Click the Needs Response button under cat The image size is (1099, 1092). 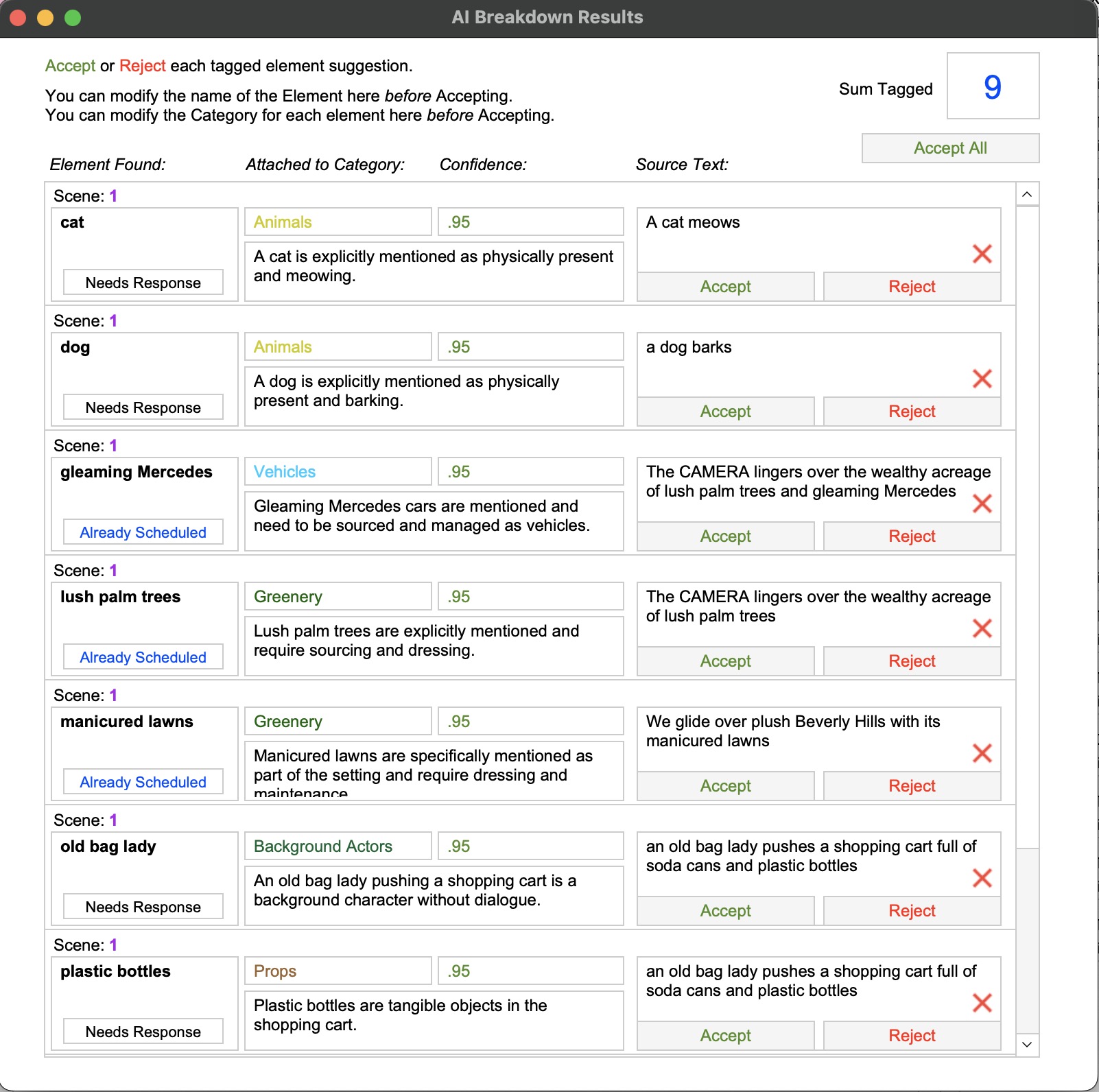tap(143, 283)
